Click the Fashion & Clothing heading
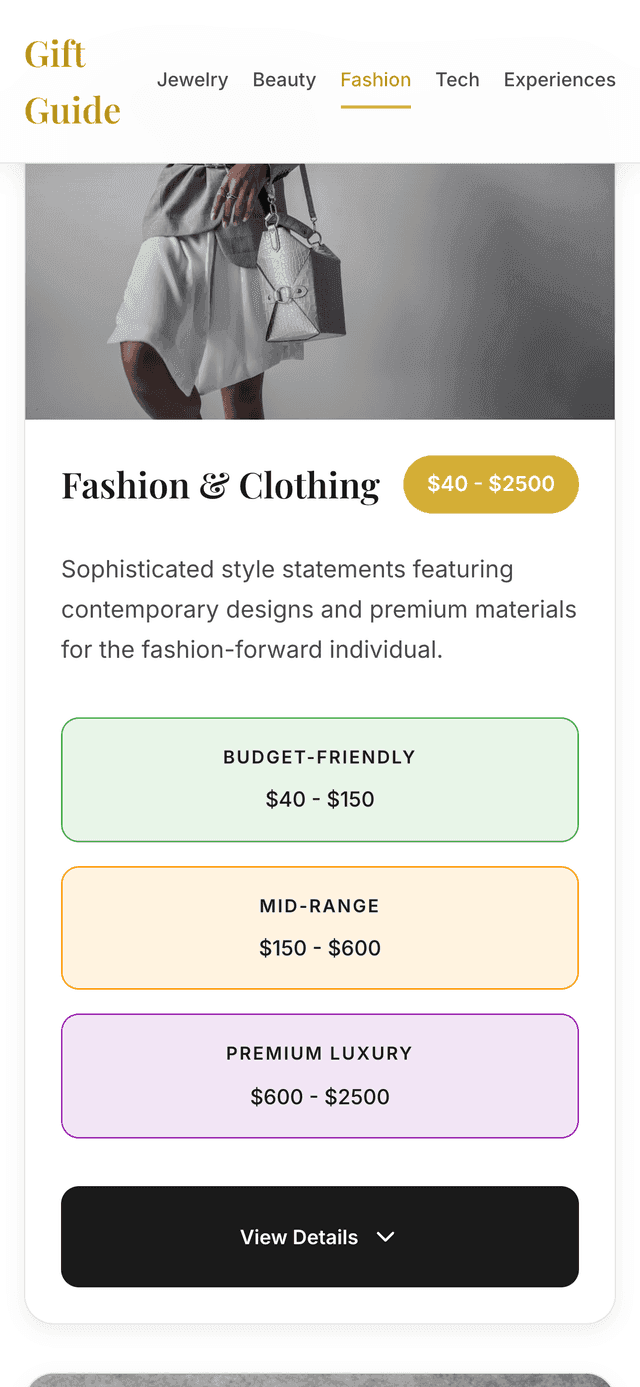 click(220, 486)
